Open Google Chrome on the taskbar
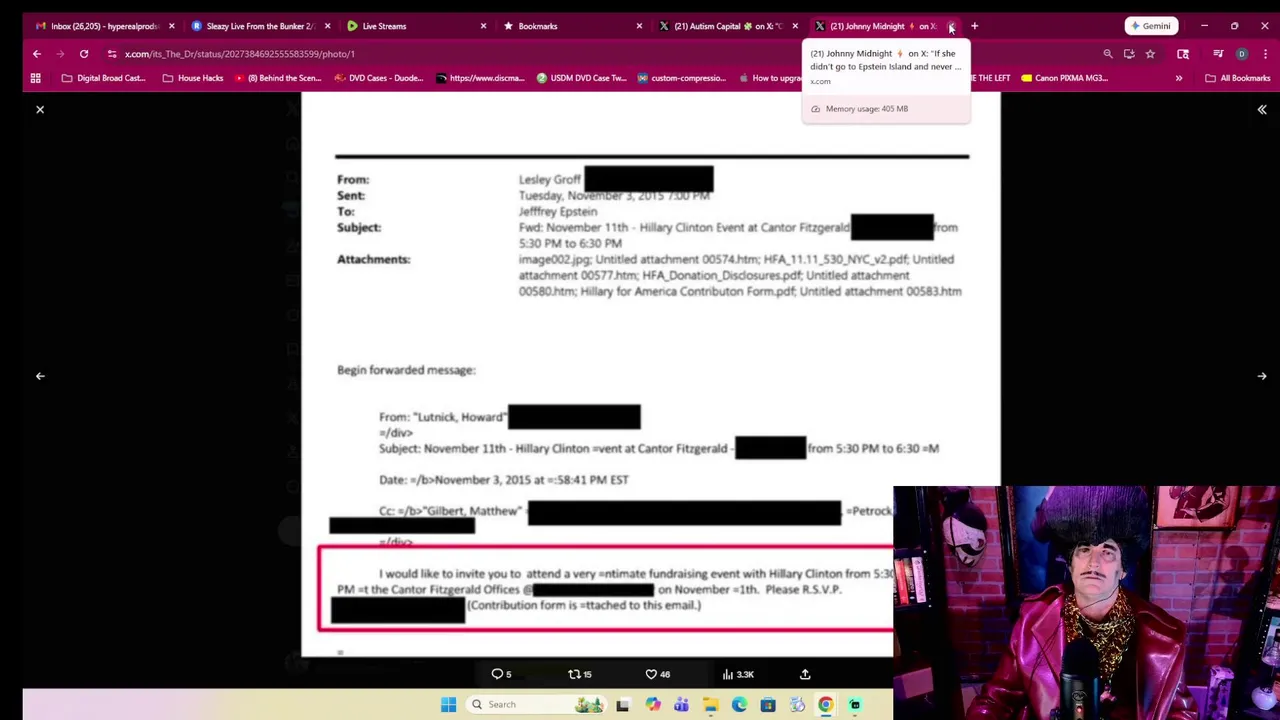1280x720 pixels. click(826, 705)
